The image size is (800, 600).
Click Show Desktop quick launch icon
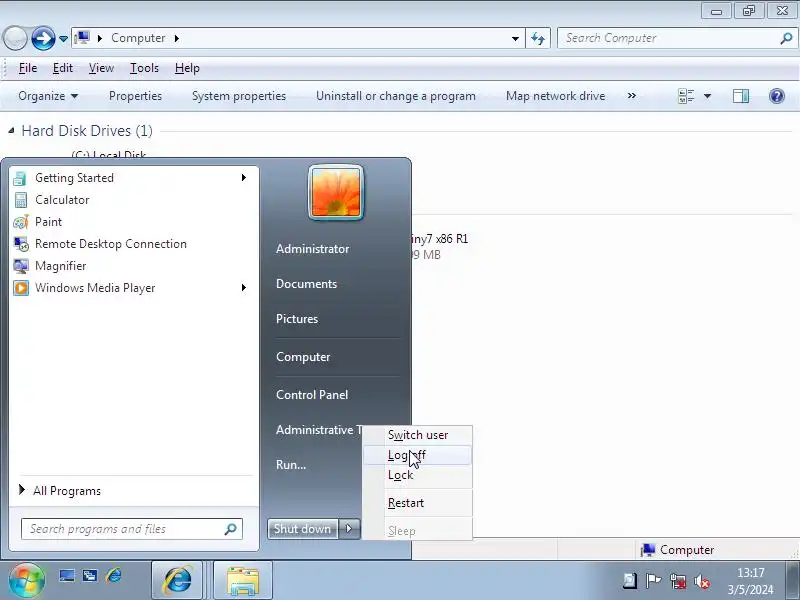[66, 577]
